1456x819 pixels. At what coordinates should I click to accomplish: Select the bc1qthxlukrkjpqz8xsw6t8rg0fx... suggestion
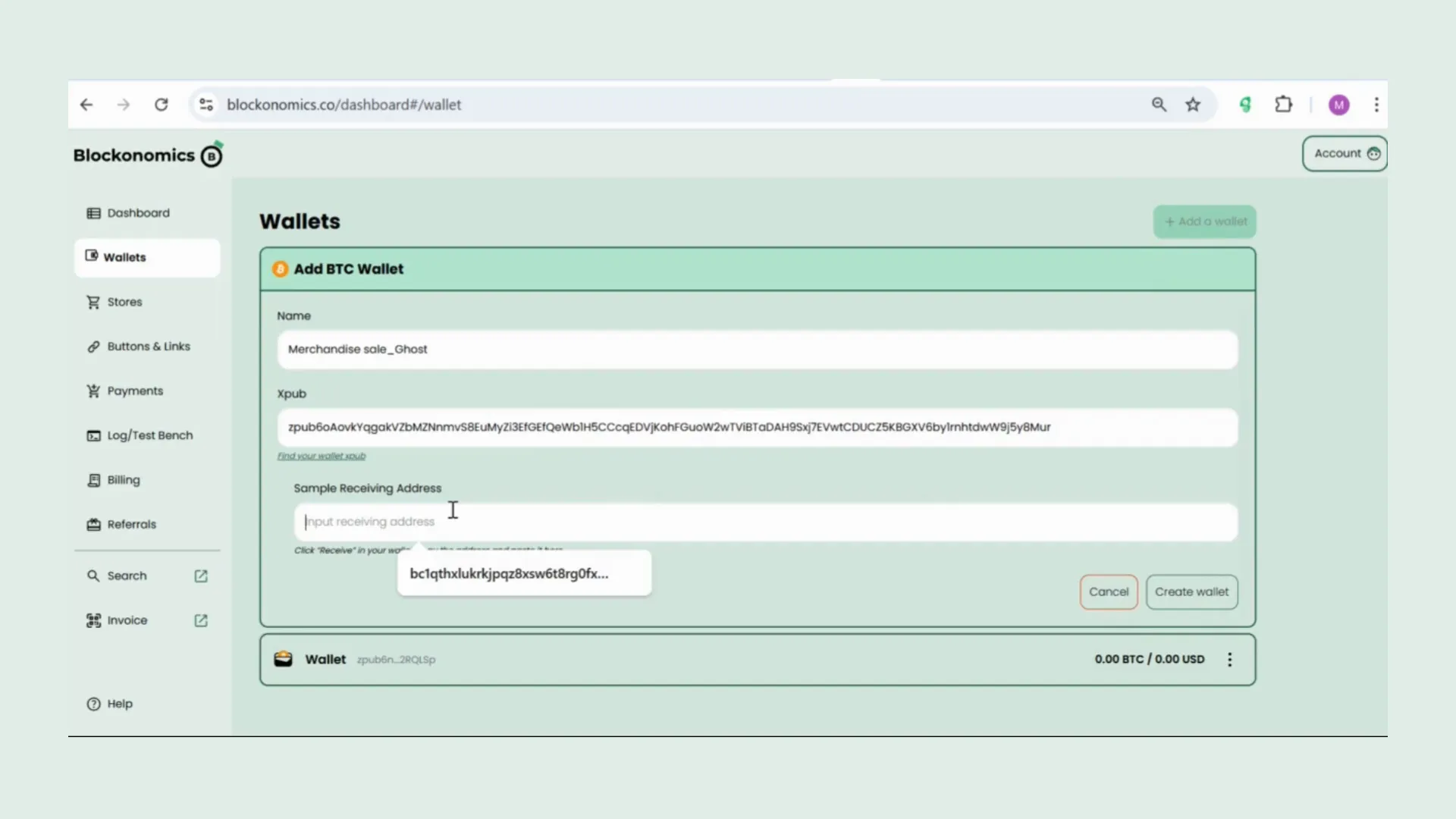[524, 574]
